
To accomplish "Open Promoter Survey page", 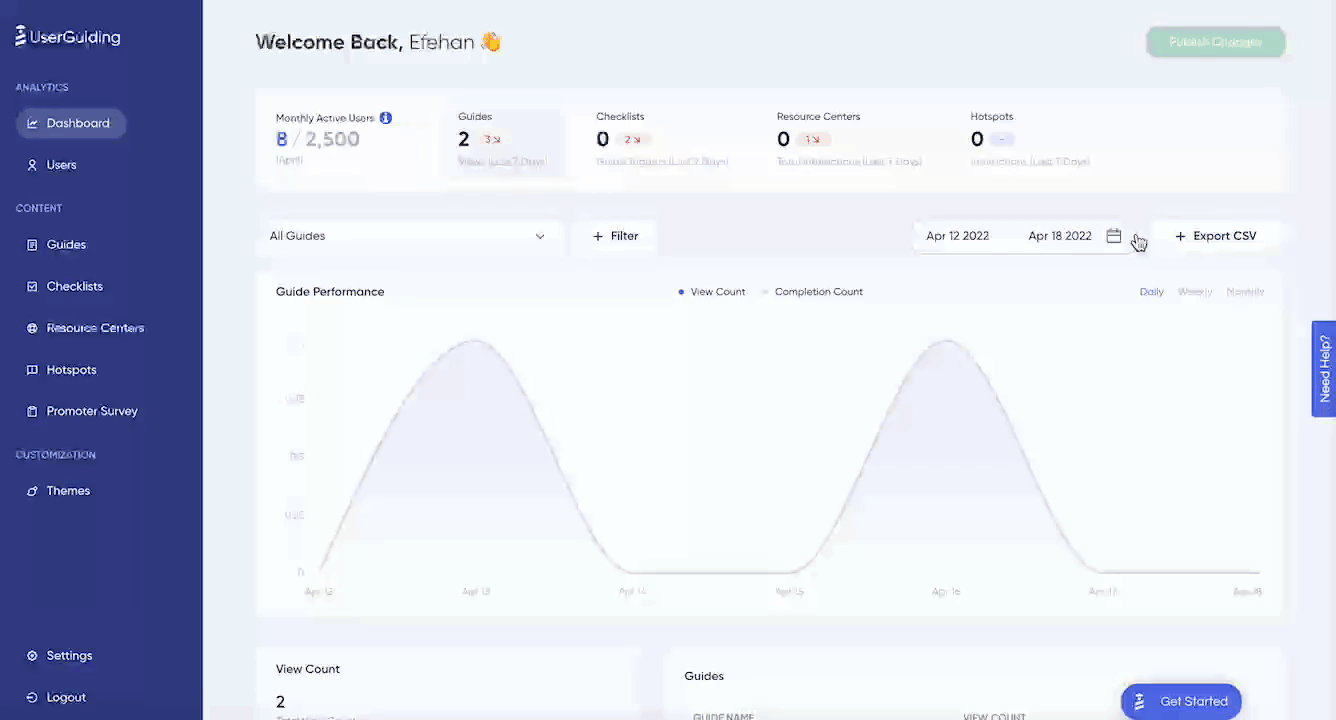I will pos(92,411).
